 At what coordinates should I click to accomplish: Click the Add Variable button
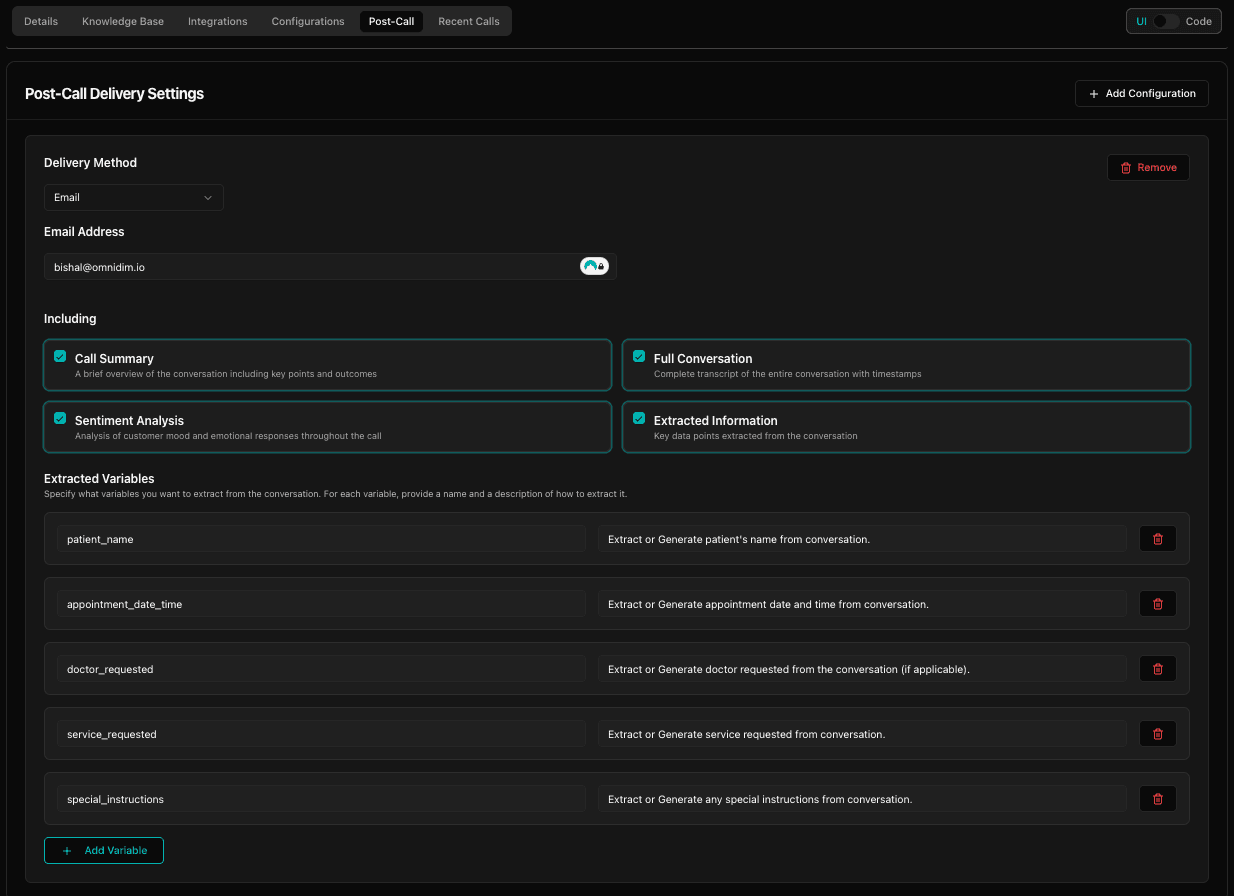click(104, 850)
